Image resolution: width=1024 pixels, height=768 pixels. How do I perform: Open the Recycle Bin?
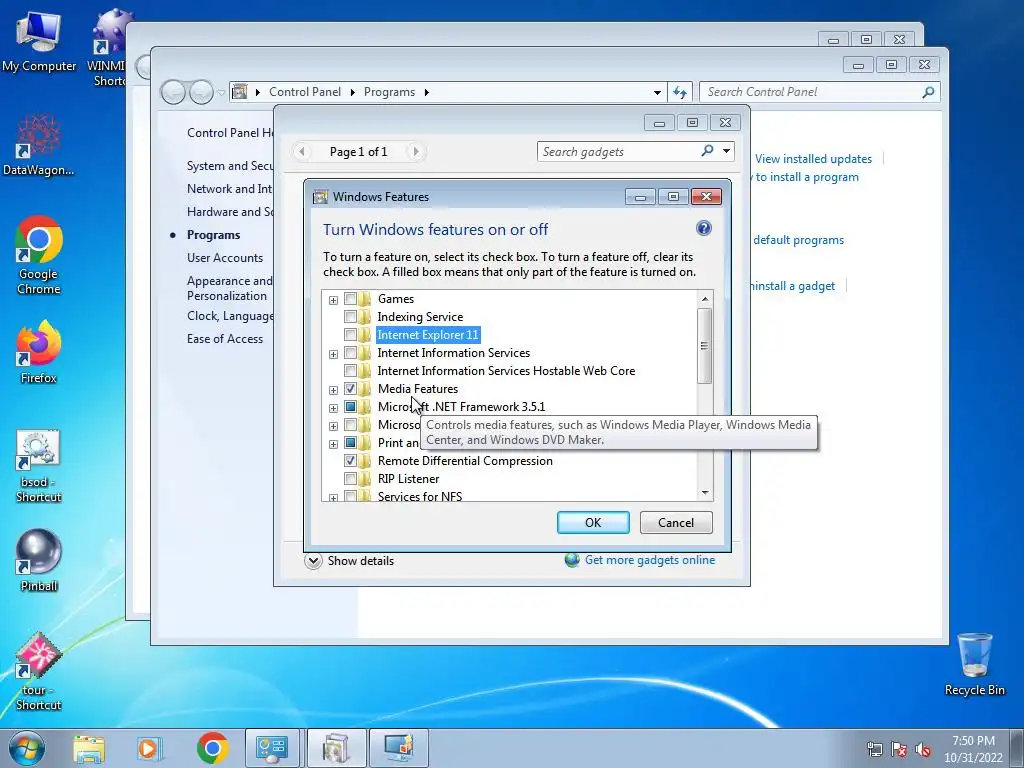coord(974,664)
